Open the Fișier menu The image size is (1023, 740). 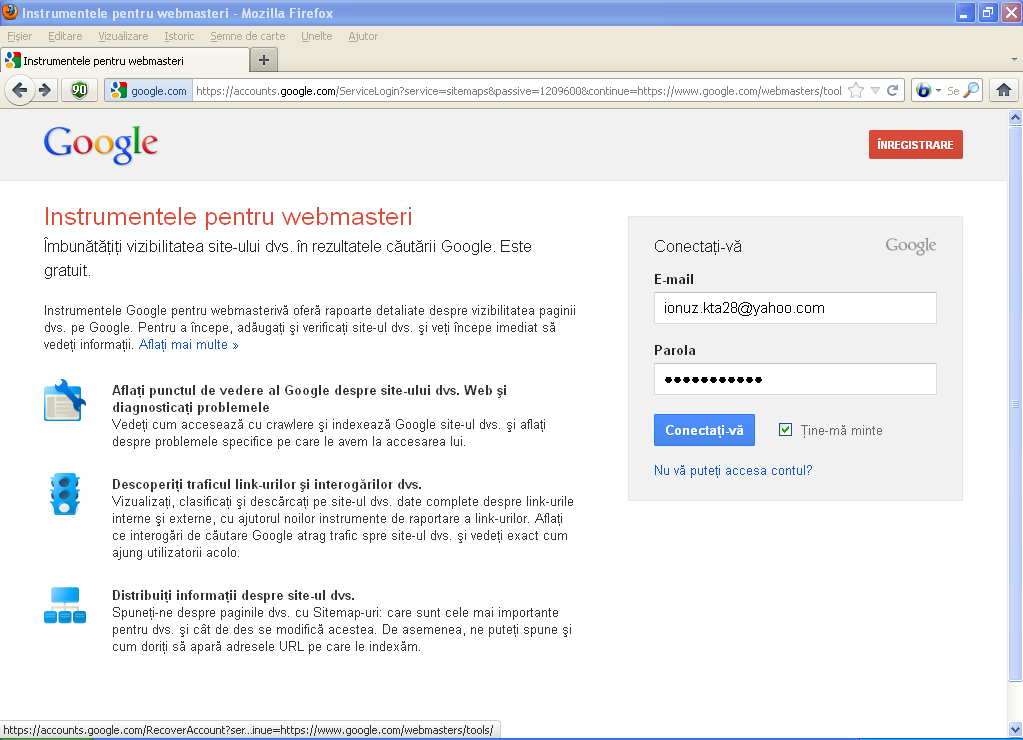pos(20,36)
